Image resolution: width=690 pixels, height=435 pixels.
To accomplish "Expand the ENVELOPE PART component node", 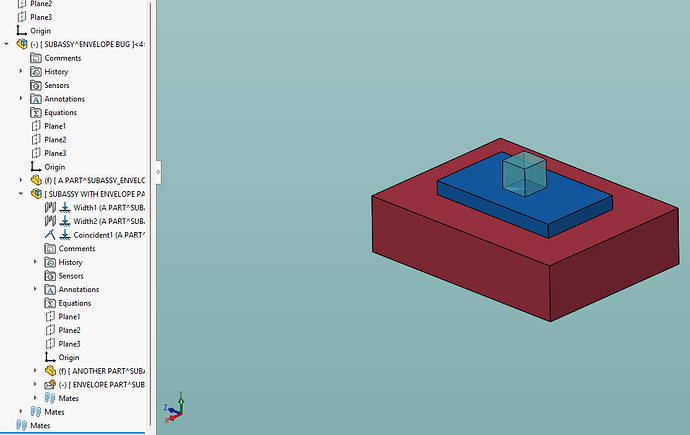I will click(x=36, y=385).
